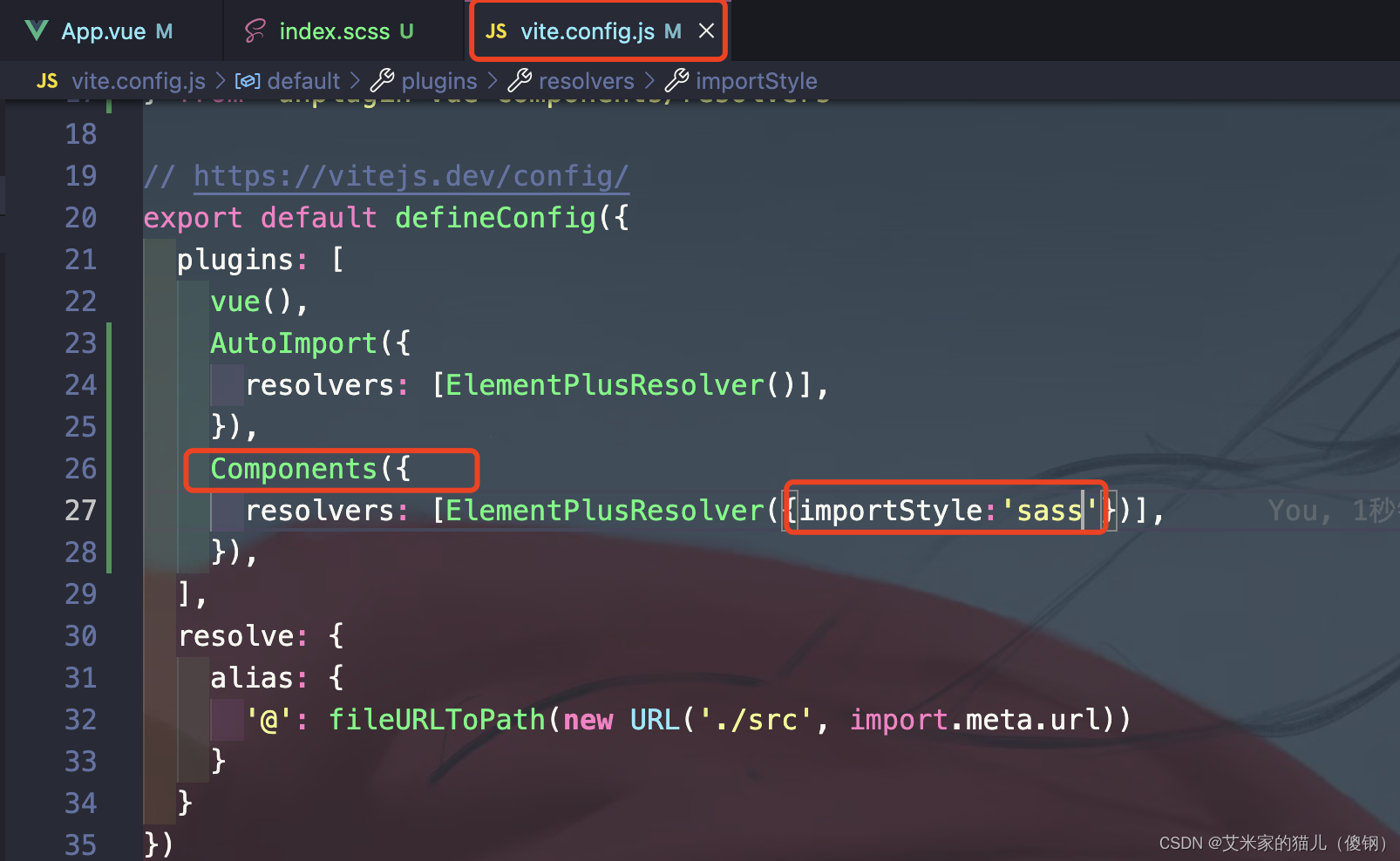Open the default breadcrumb segment
This screenshot has height=861, width=1400.
point(303,81)
